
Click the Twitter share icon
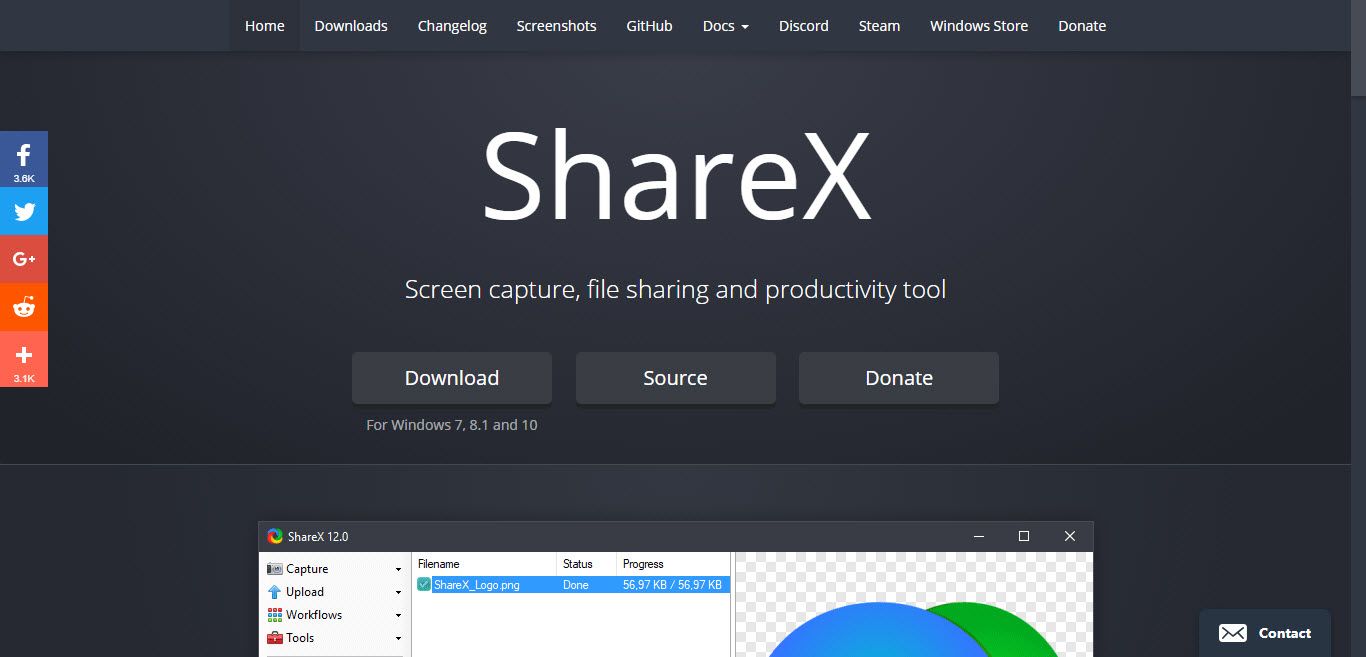pyautogui.click(x=24, y=211)
